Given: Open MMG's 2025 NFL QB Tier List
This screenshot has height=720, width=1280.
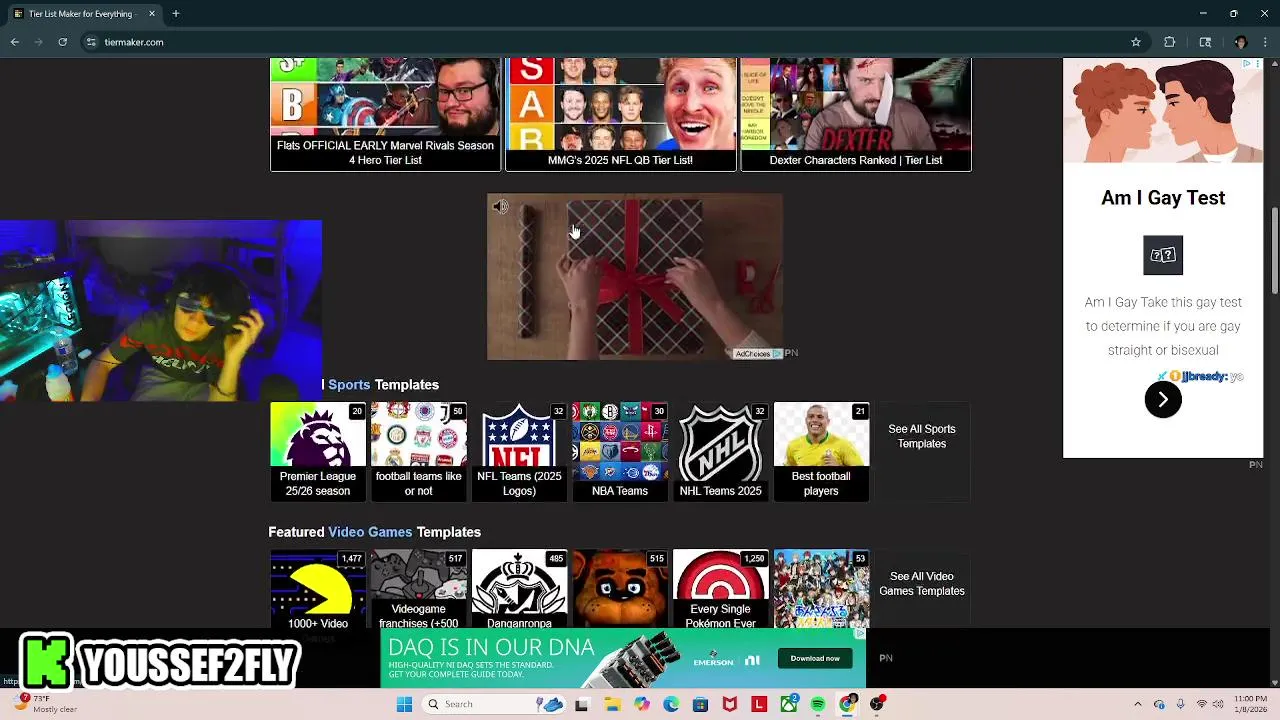Looking at the screenshot, I should (x=620, y=114).
